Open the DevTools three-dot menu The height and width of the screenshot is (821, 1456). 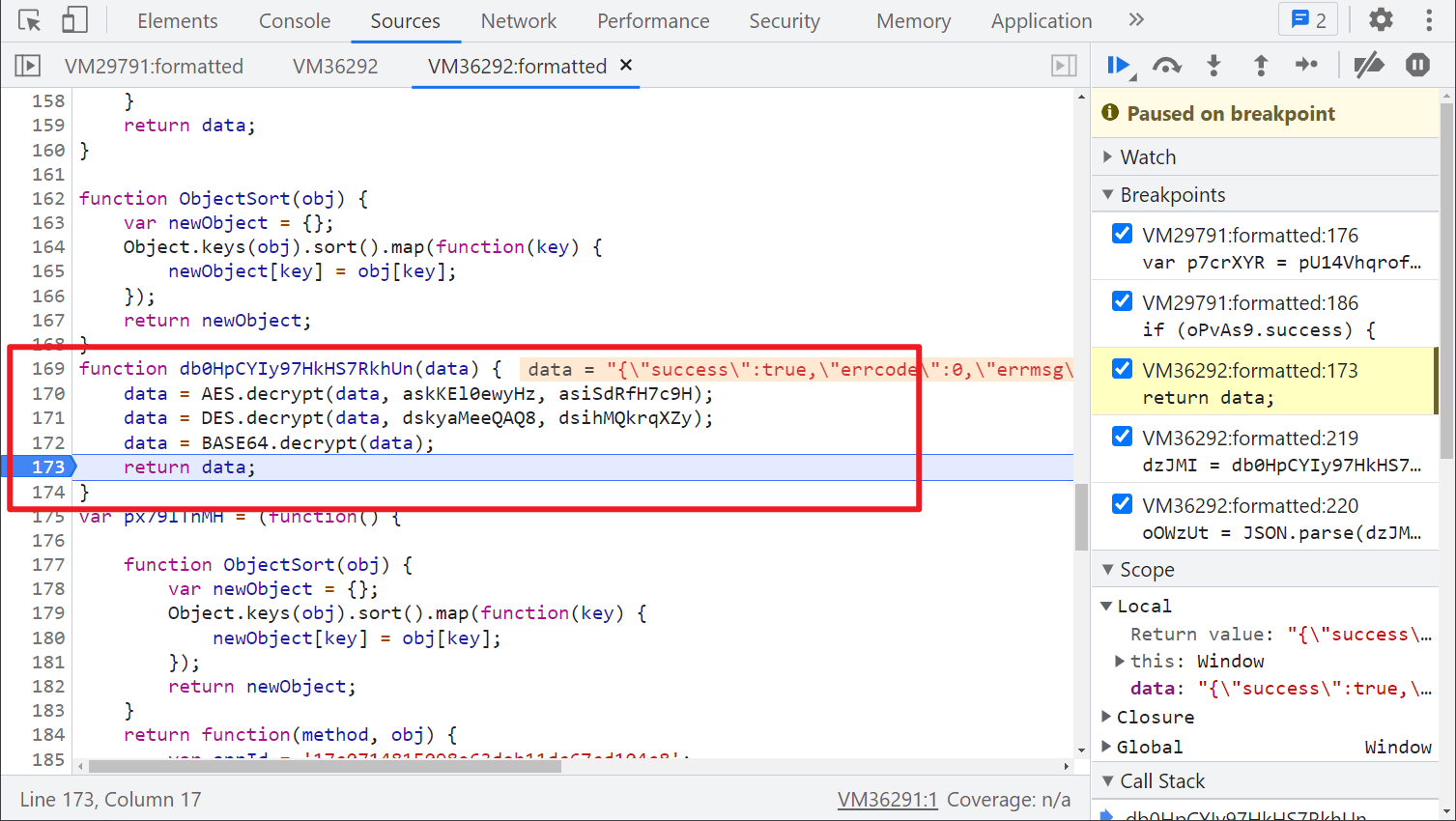1429,20
